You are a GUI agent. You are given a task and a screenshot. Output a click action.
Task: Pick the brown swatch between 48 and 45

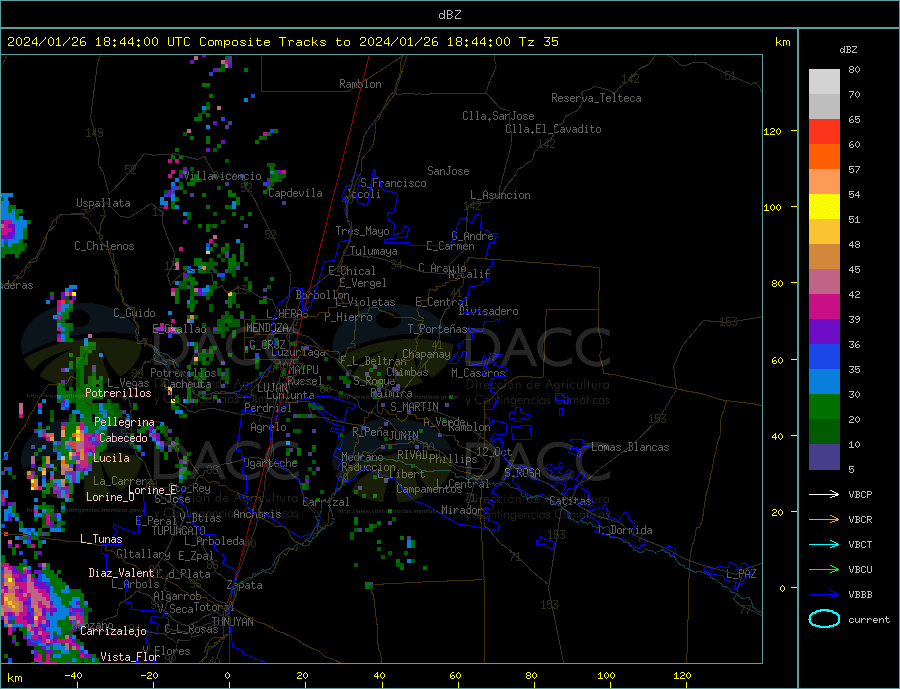tap(824, 257)
